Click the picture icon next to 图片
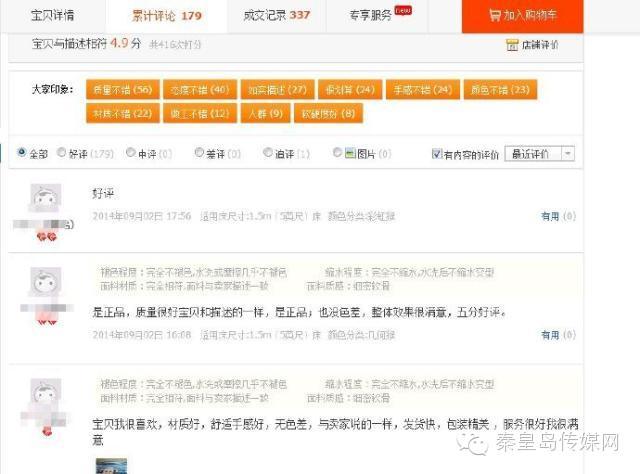The image size is (640, 474). (350, 153)
